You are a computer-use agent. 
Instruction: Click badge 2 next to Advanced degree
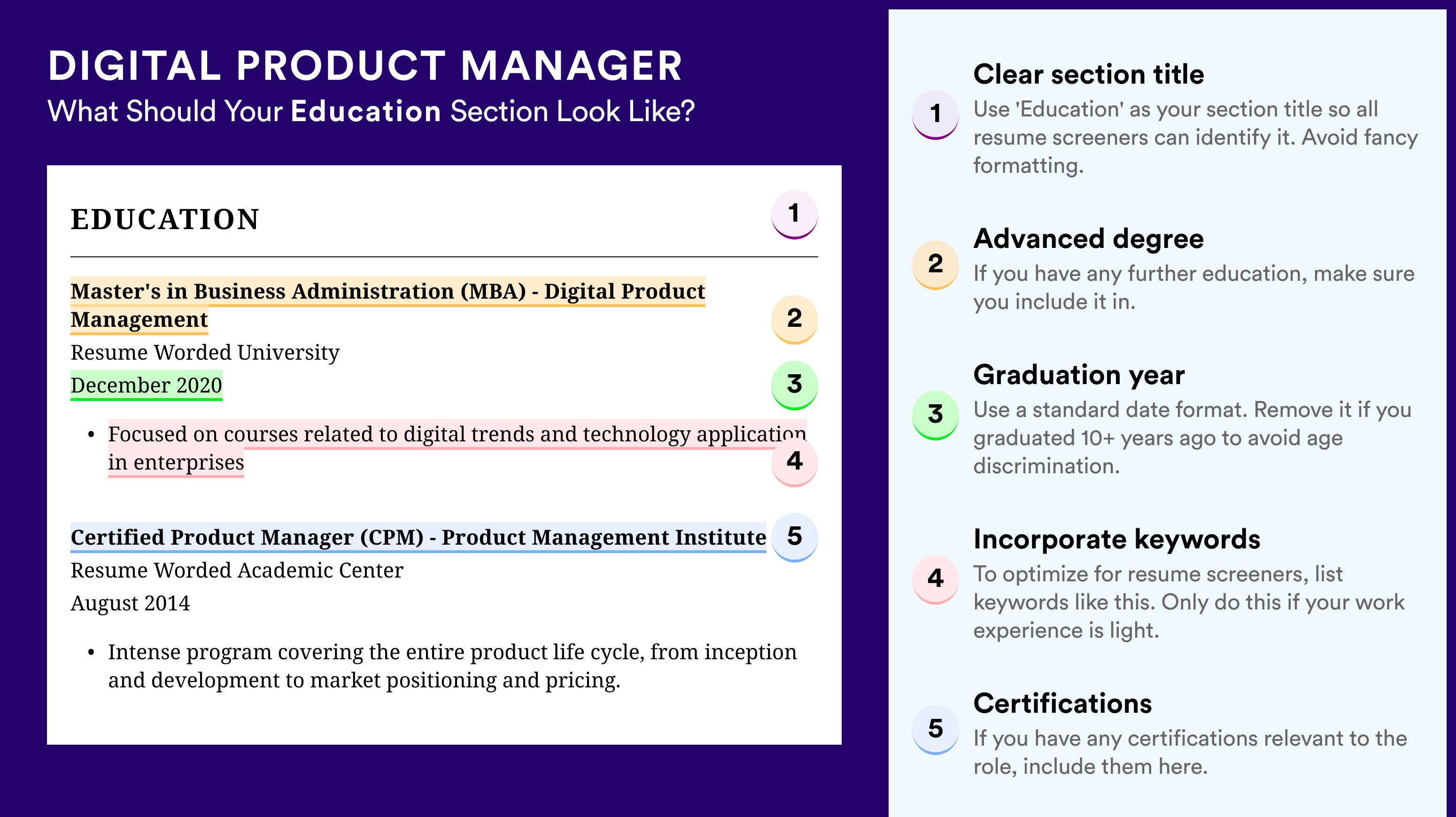(936, 264)
